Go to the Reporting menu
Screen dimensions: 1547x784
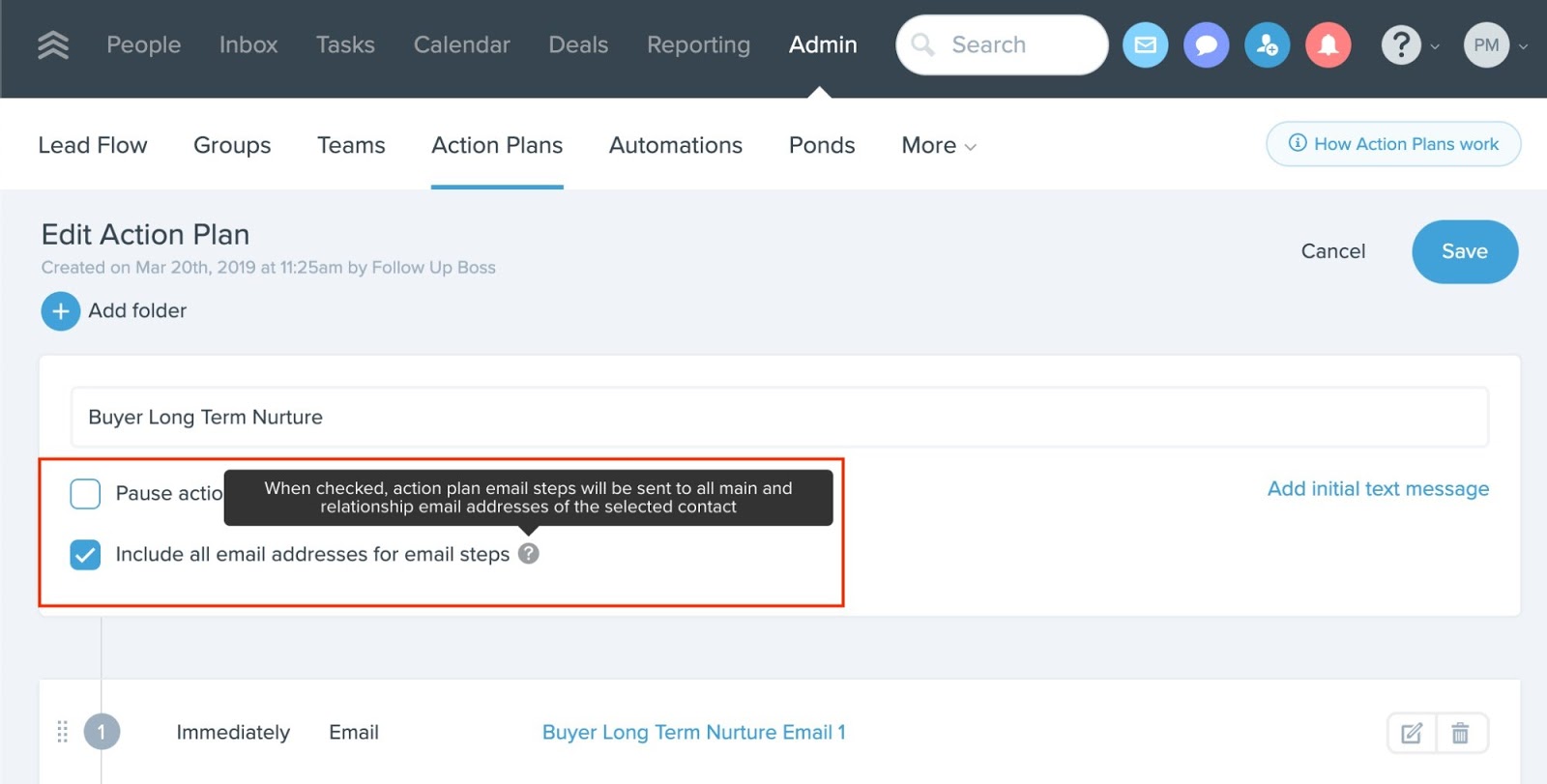click(698, 44)
